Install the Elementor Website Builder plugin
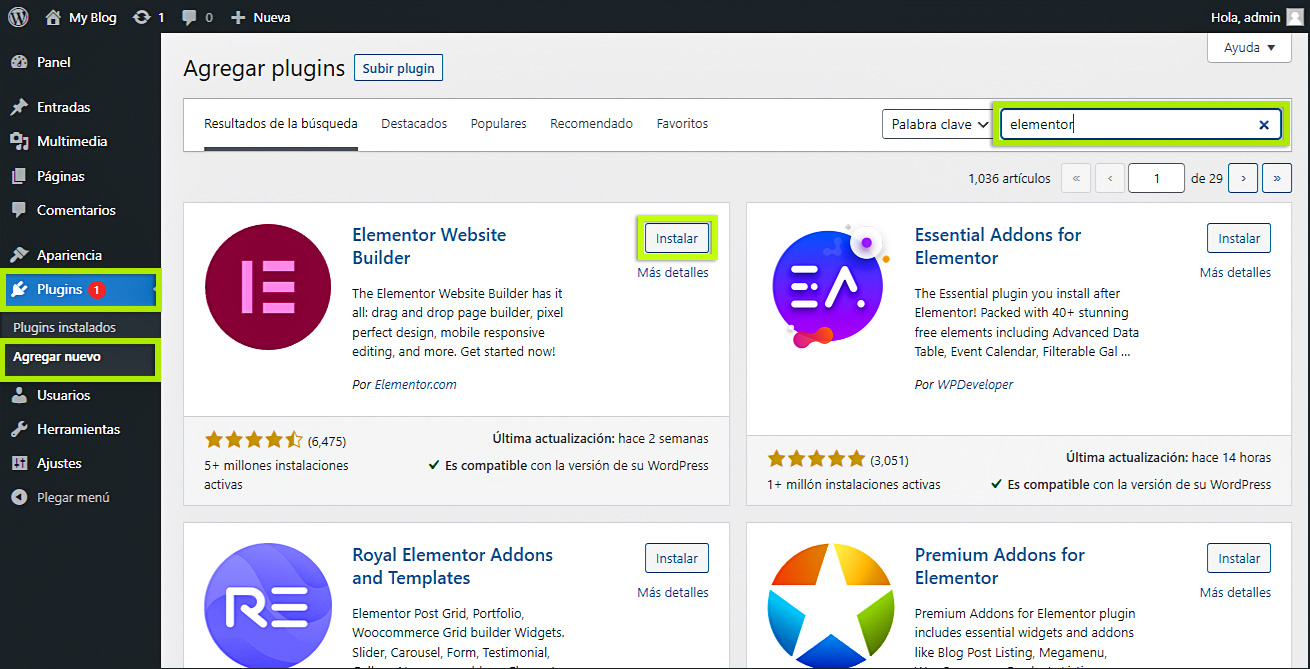The height and width of the screenshot is (669, 1310). pyautogui.click(x=677, y=239)
